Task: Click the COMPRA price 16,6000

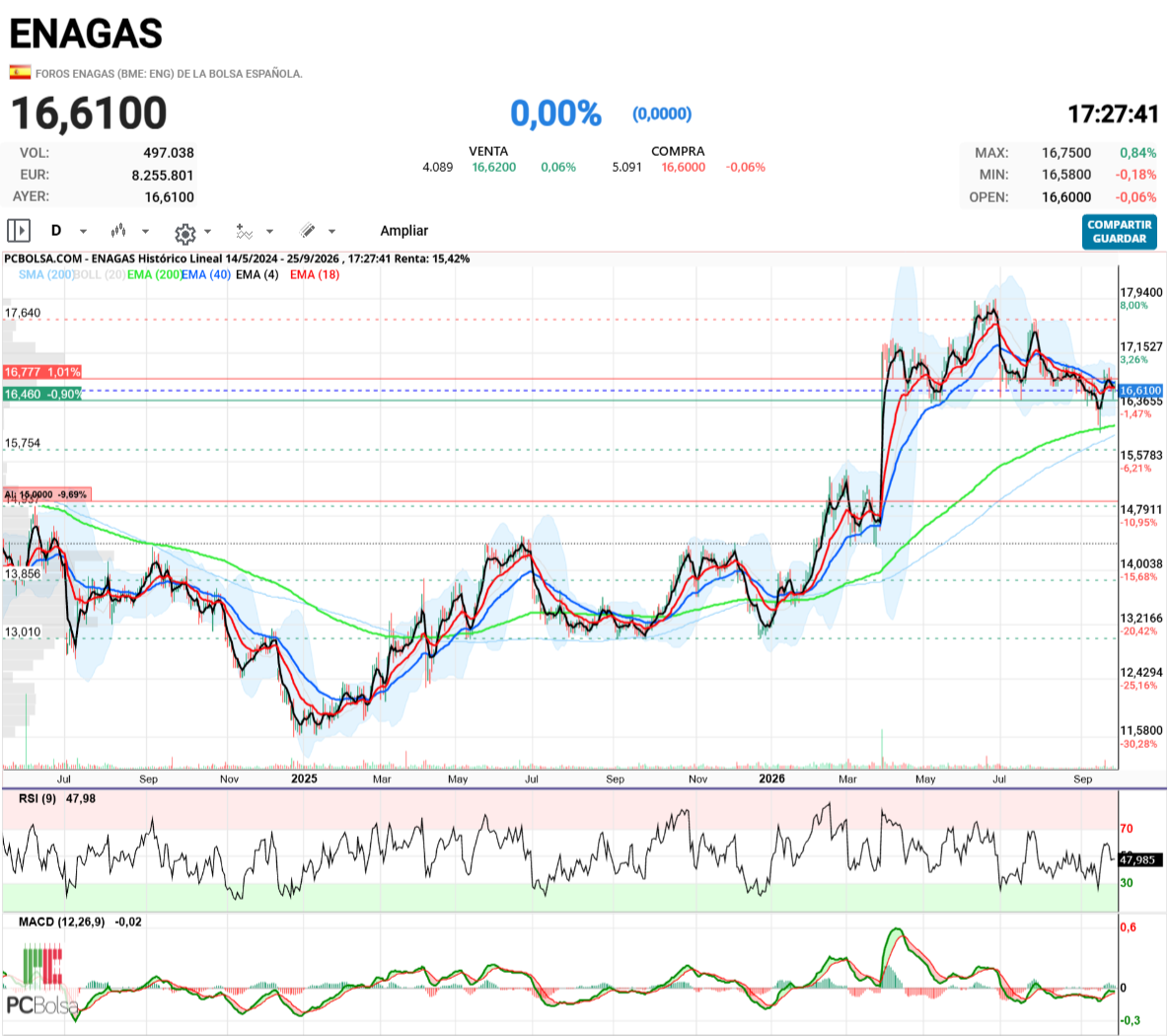Action: pos(683,167)
